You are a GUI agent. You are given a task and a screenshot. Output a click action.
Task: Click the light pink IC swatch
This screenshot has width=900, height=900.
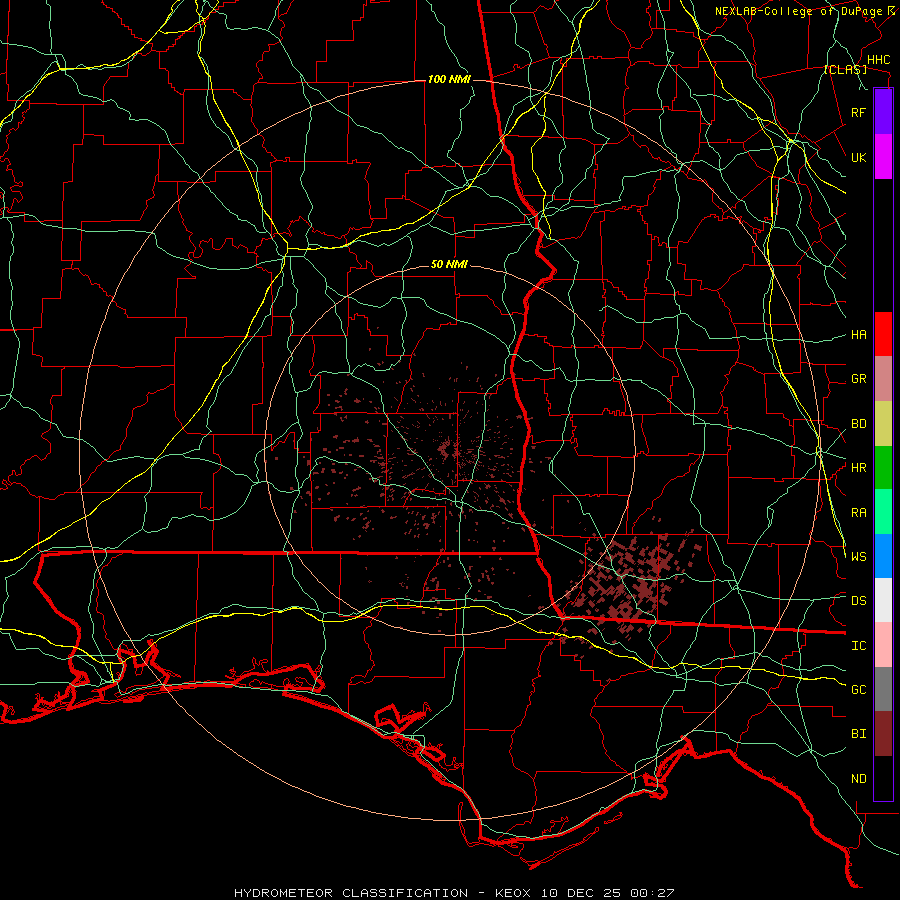(883, 645)
